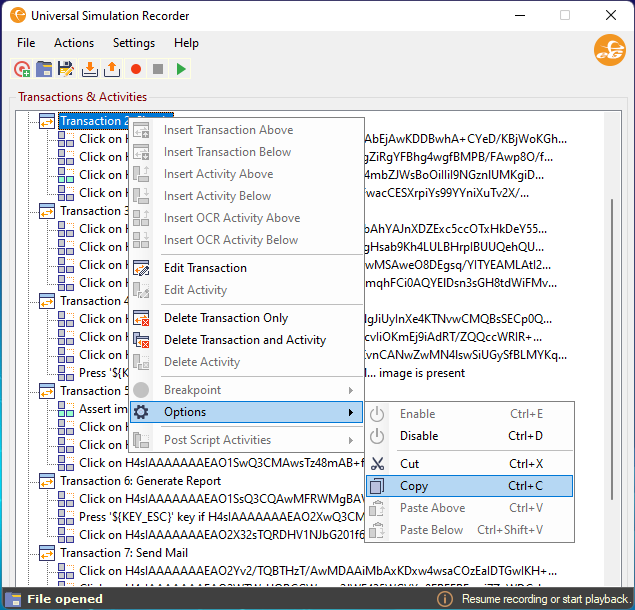Open the Options submenu entry
Viewport: 635px width, 610px height.
pyautogui.click(x=244, y=412)
